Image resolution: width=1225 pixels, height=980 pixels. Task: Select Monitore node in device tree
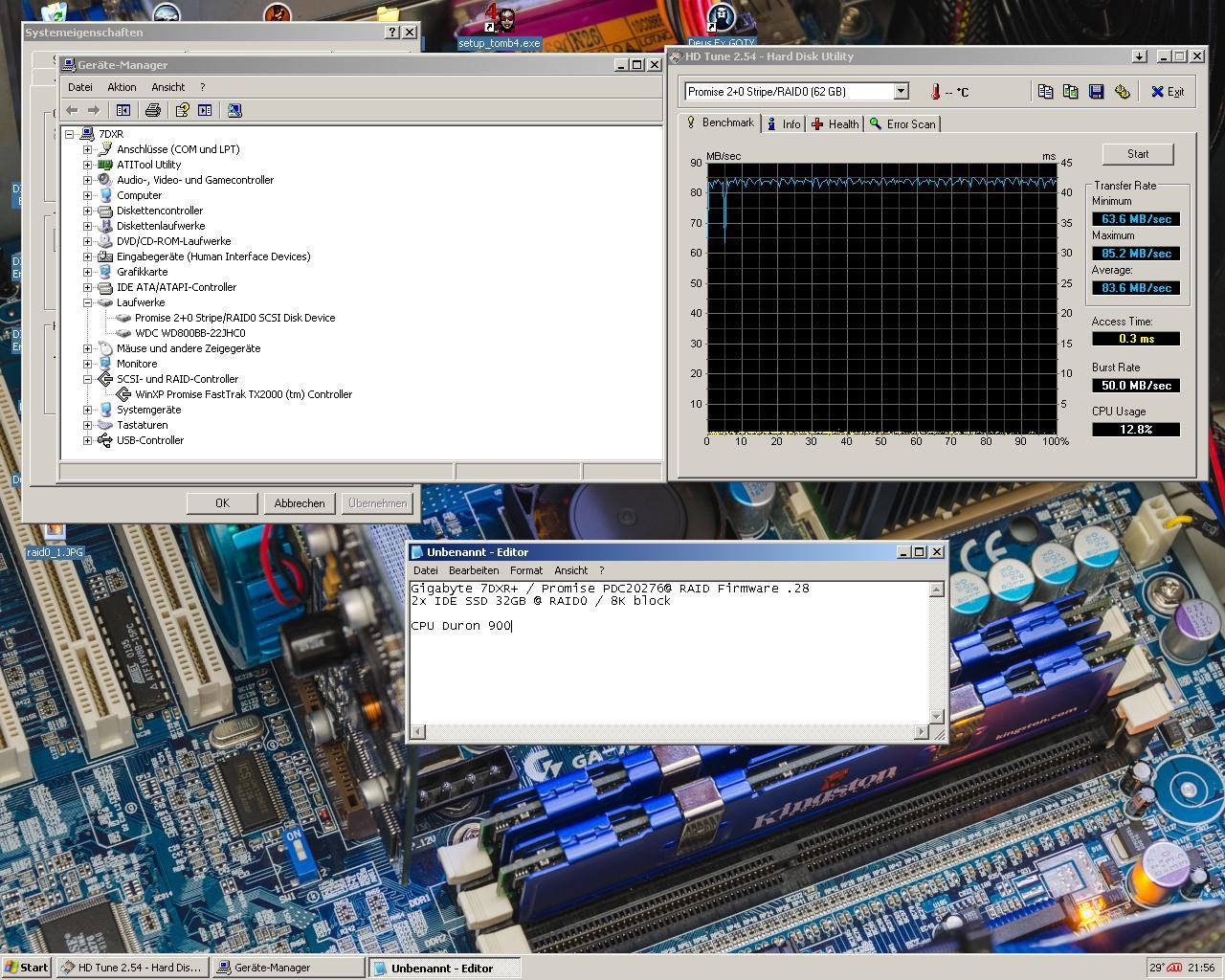(x=137, y=364)
